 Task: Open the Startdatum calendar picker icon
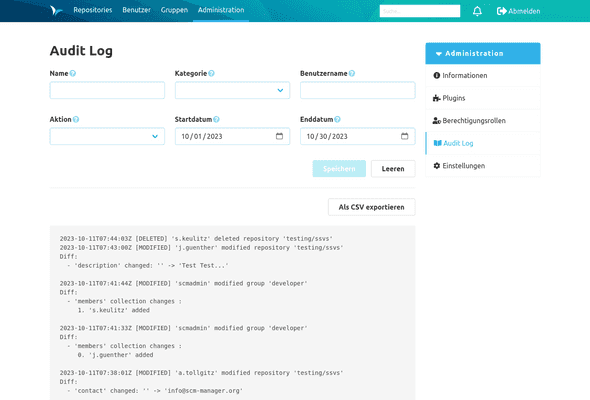coord(279,136)
